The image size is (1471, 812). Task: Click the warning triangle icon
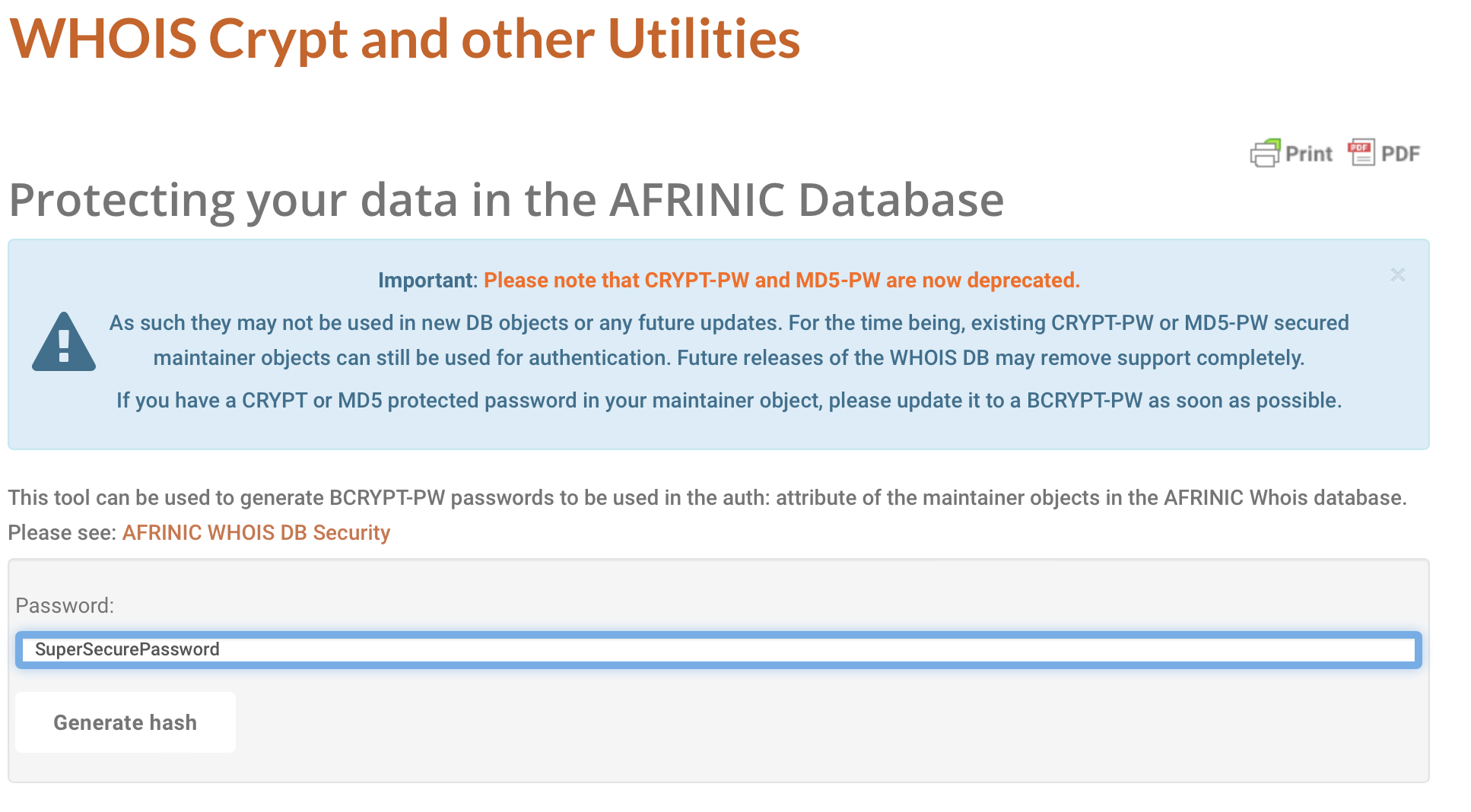click(64, 342)
